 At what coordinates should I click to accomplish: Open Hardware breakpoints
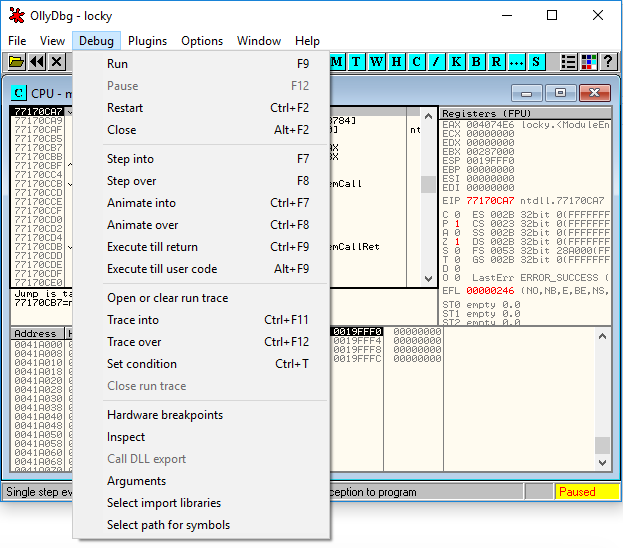201,415
